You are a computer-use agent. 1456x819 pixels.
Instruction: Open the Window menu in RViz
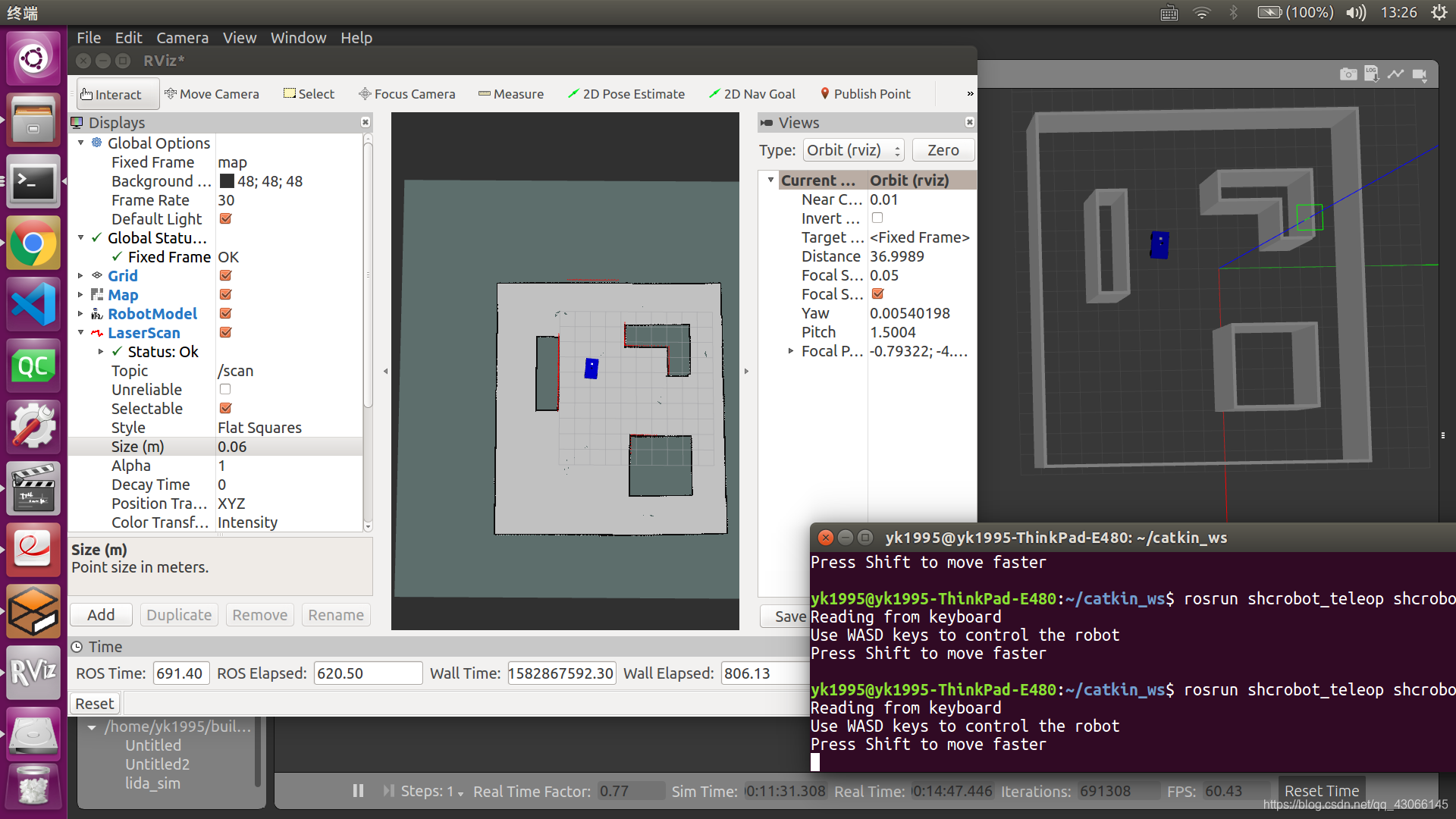click(299, 37)
